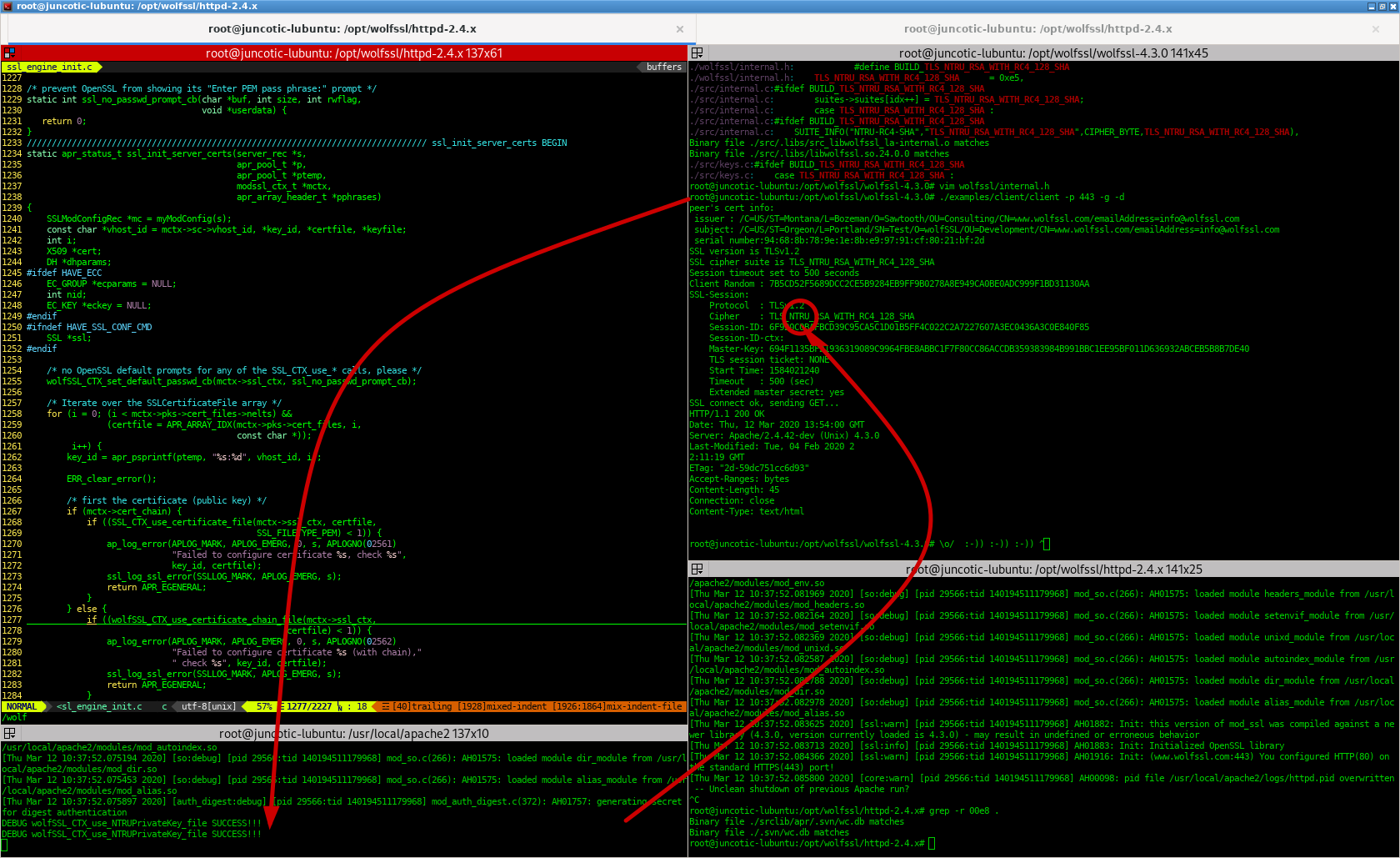Open group menu icon of httpd-2.4.x 137x61 pane

pyautogui.click(x=9, y=53)
